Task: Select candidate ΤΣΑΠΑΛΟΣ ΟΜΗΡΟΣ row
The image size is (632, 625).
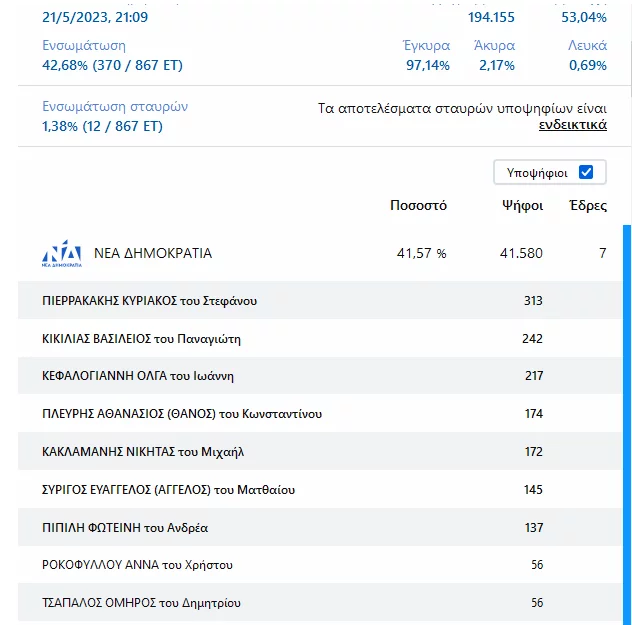Action: click(x=141, y=603)
